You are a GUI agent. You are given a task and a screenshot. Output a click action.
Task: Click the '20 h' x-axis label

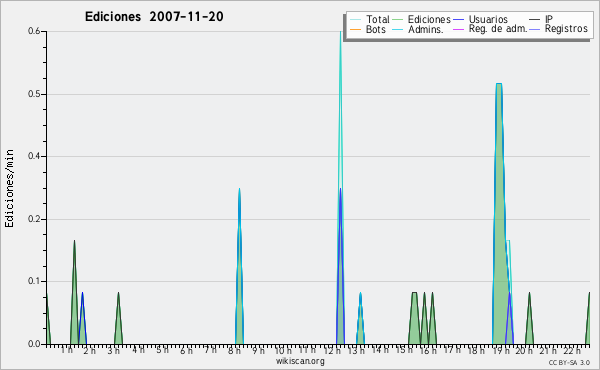coord(524,351)
